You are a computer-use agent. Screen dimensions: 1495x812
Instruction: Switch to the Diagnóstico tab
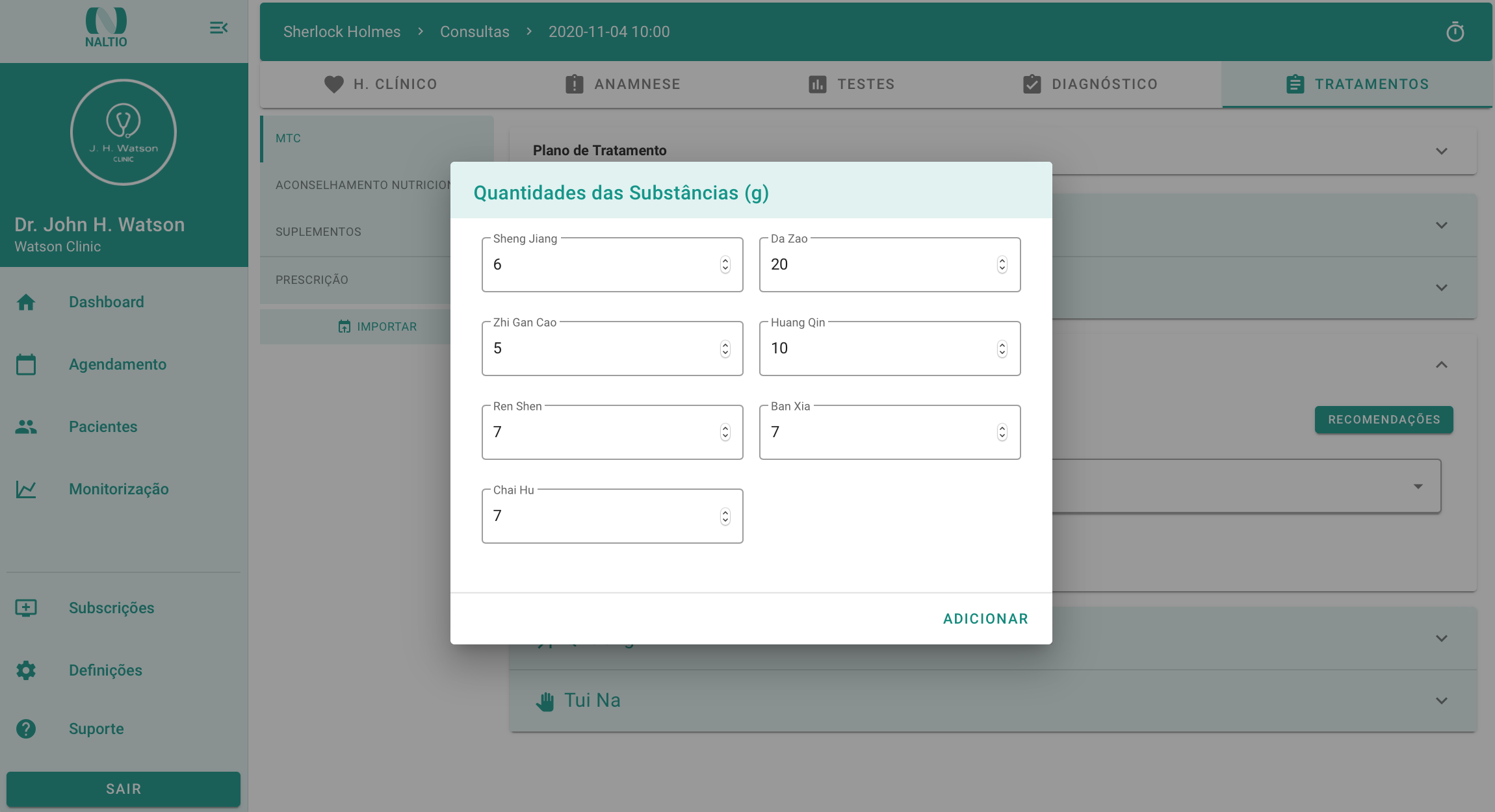(1090, 84)
